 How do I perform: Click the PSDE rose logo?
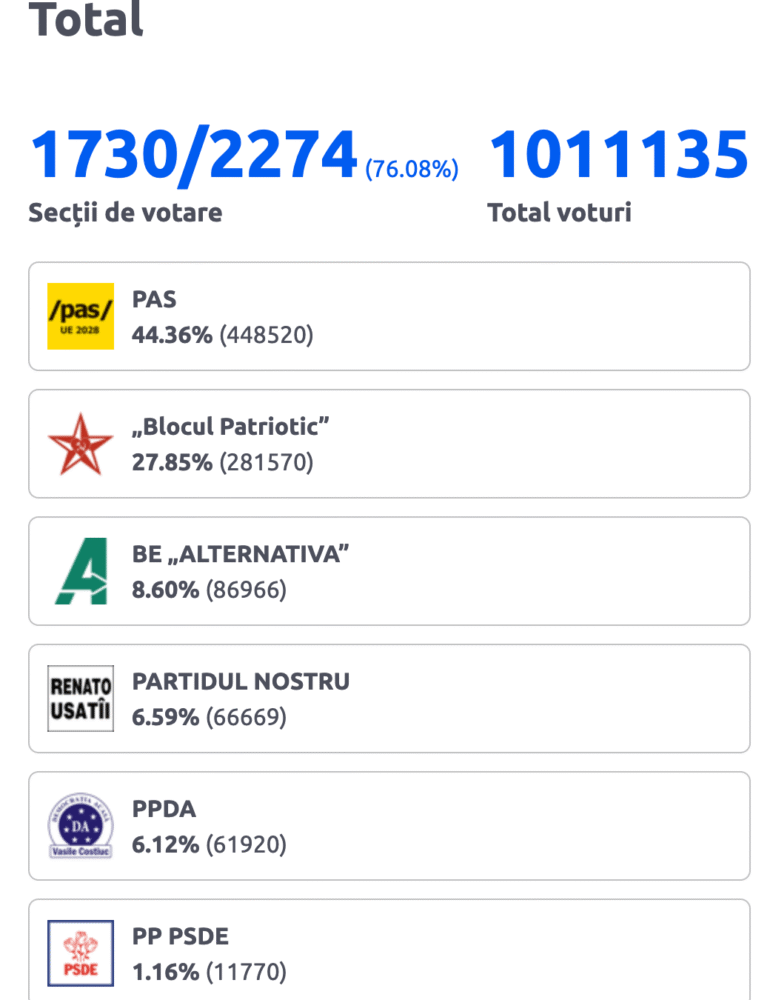(x=80, y=953)
